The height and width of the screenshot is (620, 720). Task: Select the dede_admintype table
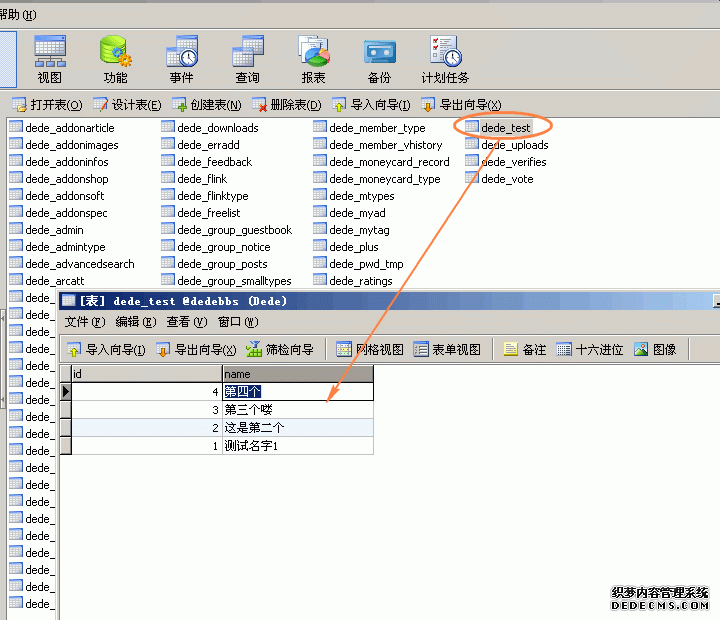coord(57,247)
